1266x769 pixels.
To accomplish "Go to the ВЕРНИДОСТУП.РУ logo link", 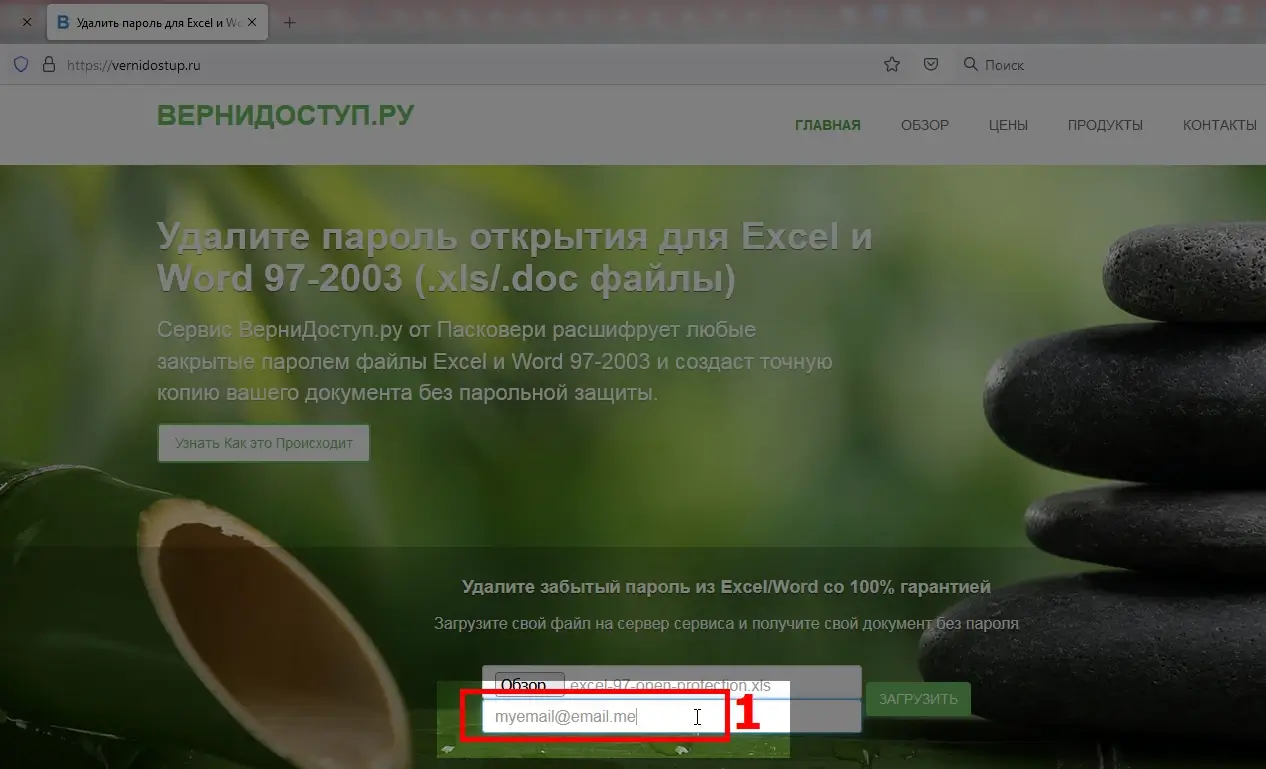I will (285, 115).
